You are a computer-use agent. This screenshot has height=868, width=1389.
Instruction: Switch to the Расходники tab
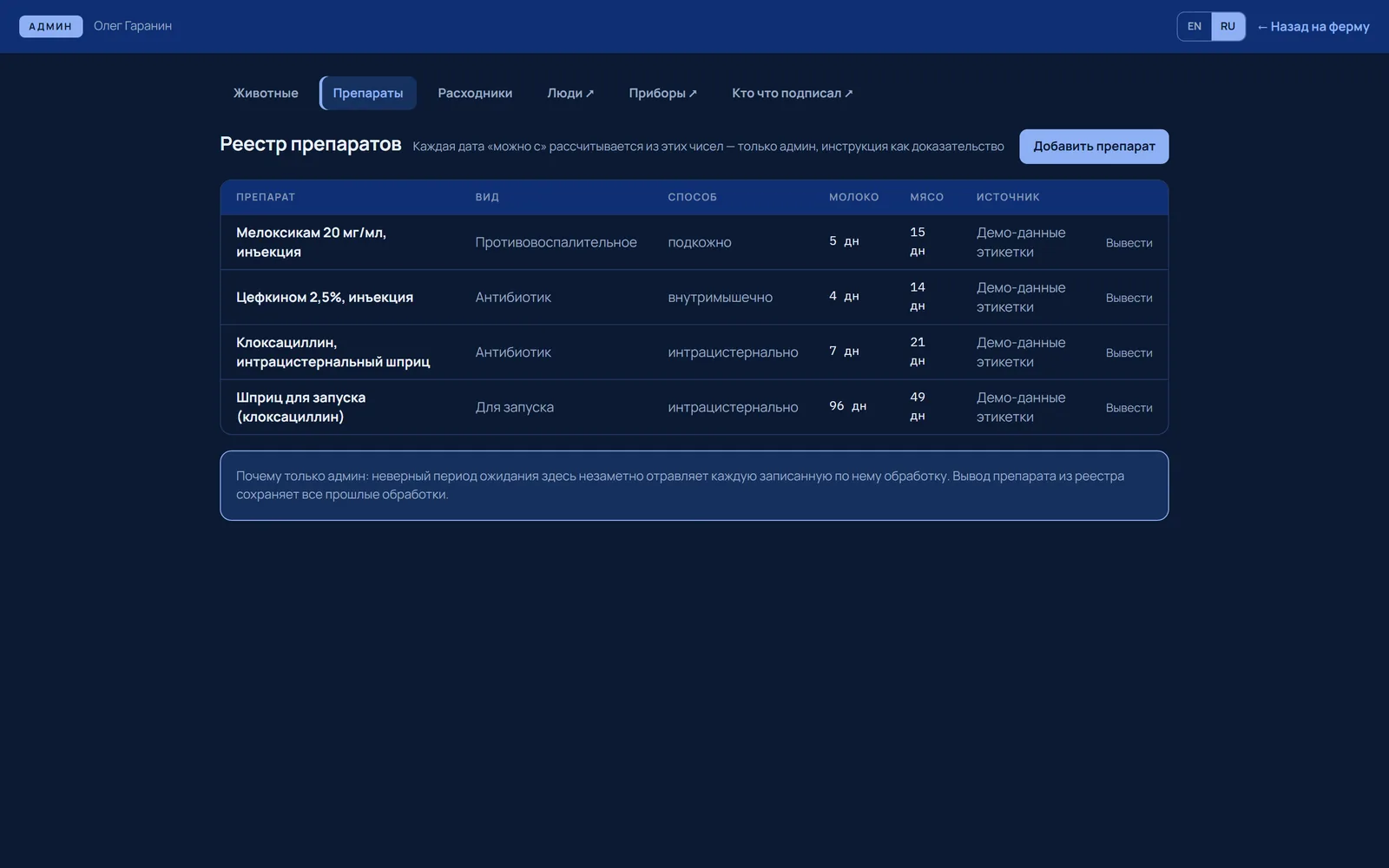(475, 93)
